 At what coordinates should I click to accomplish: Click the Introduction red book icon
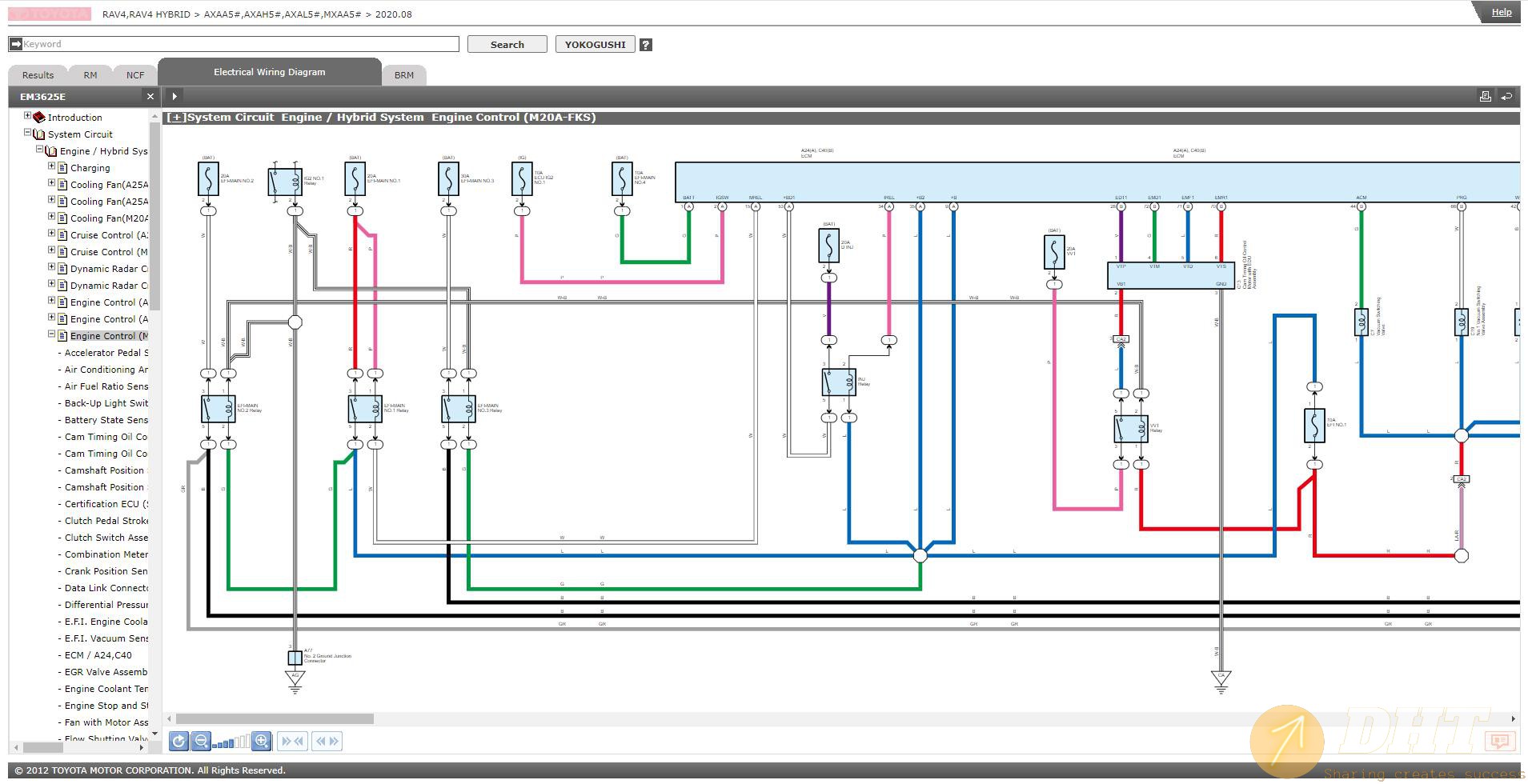38,117
